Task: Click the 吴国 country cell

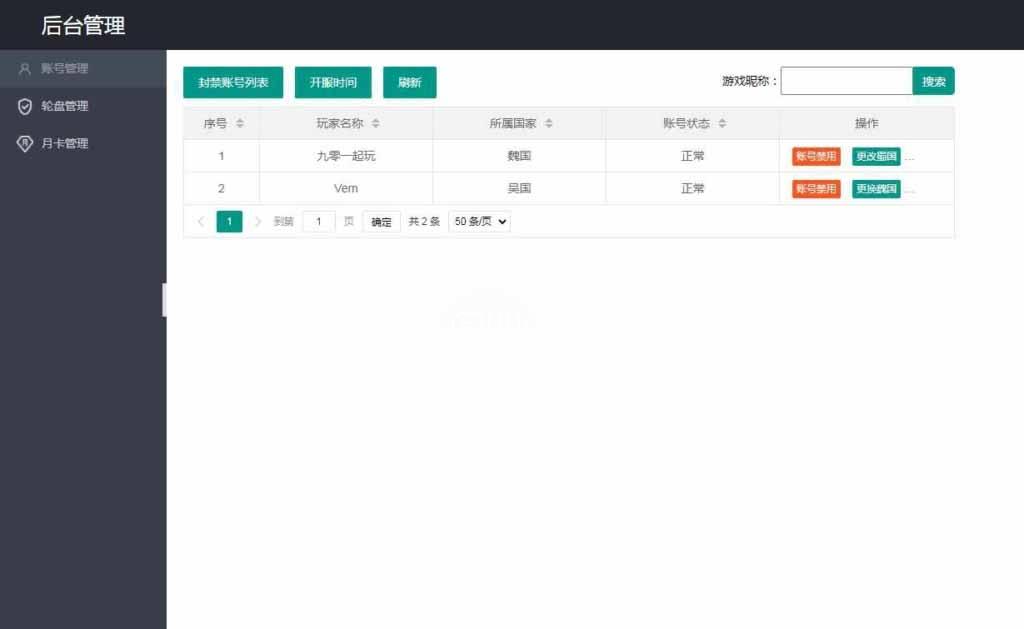Action: (x=519, y=189)
